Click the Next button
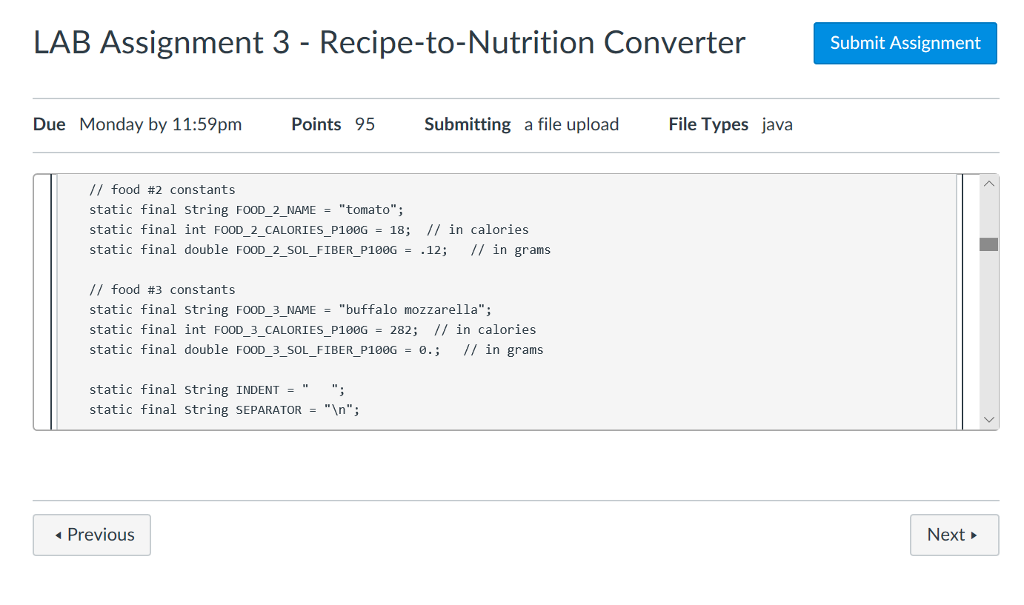Image resolution: width=1024 pixels, height=605 pixels. tap(954, 535)
